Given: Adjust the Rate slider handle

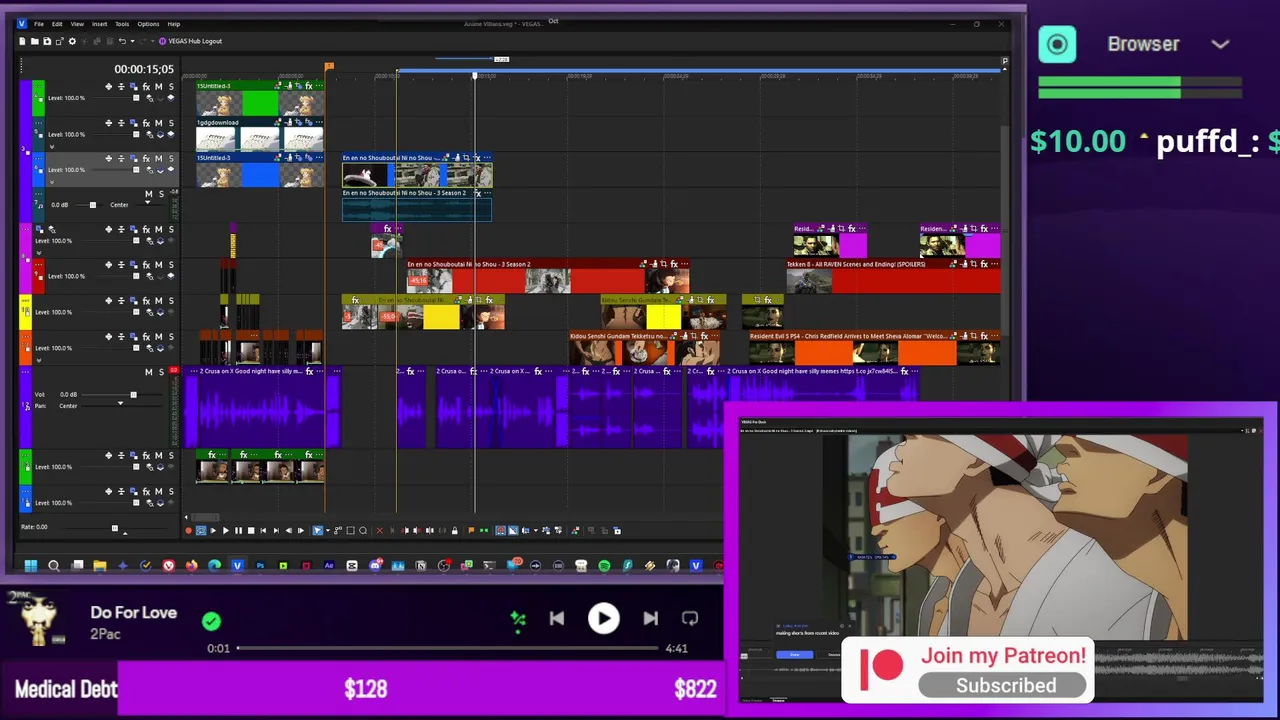Looking at the screenshot, I should [114, 528].
